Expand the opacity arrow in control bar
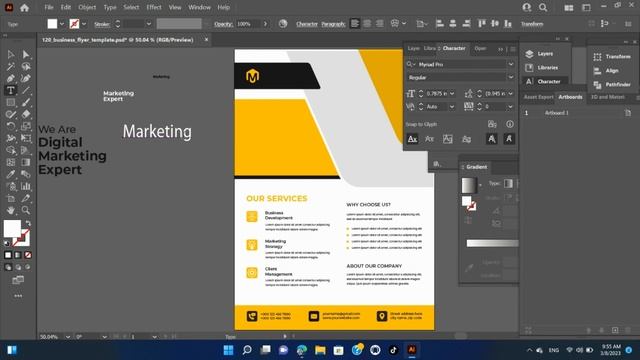Screen dimensions: 640x360 pos(265,24)
